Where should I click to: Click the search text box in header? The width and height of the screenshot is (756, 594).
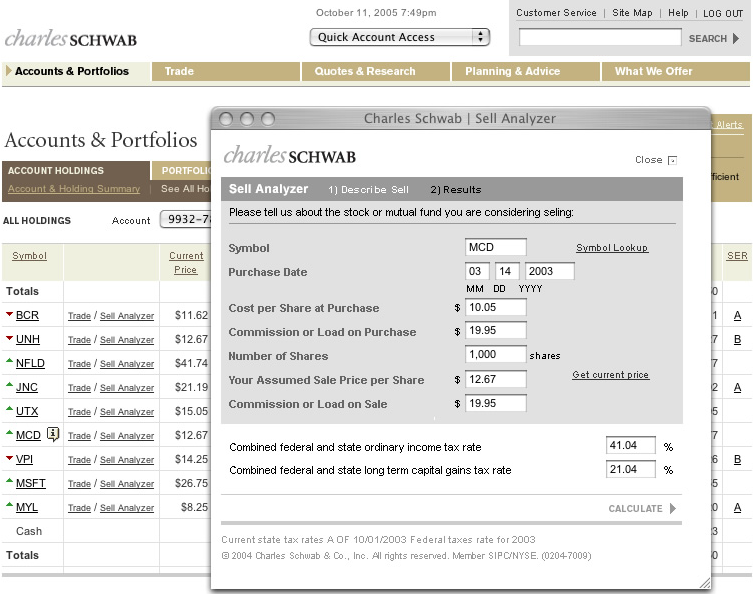point(600,37)
